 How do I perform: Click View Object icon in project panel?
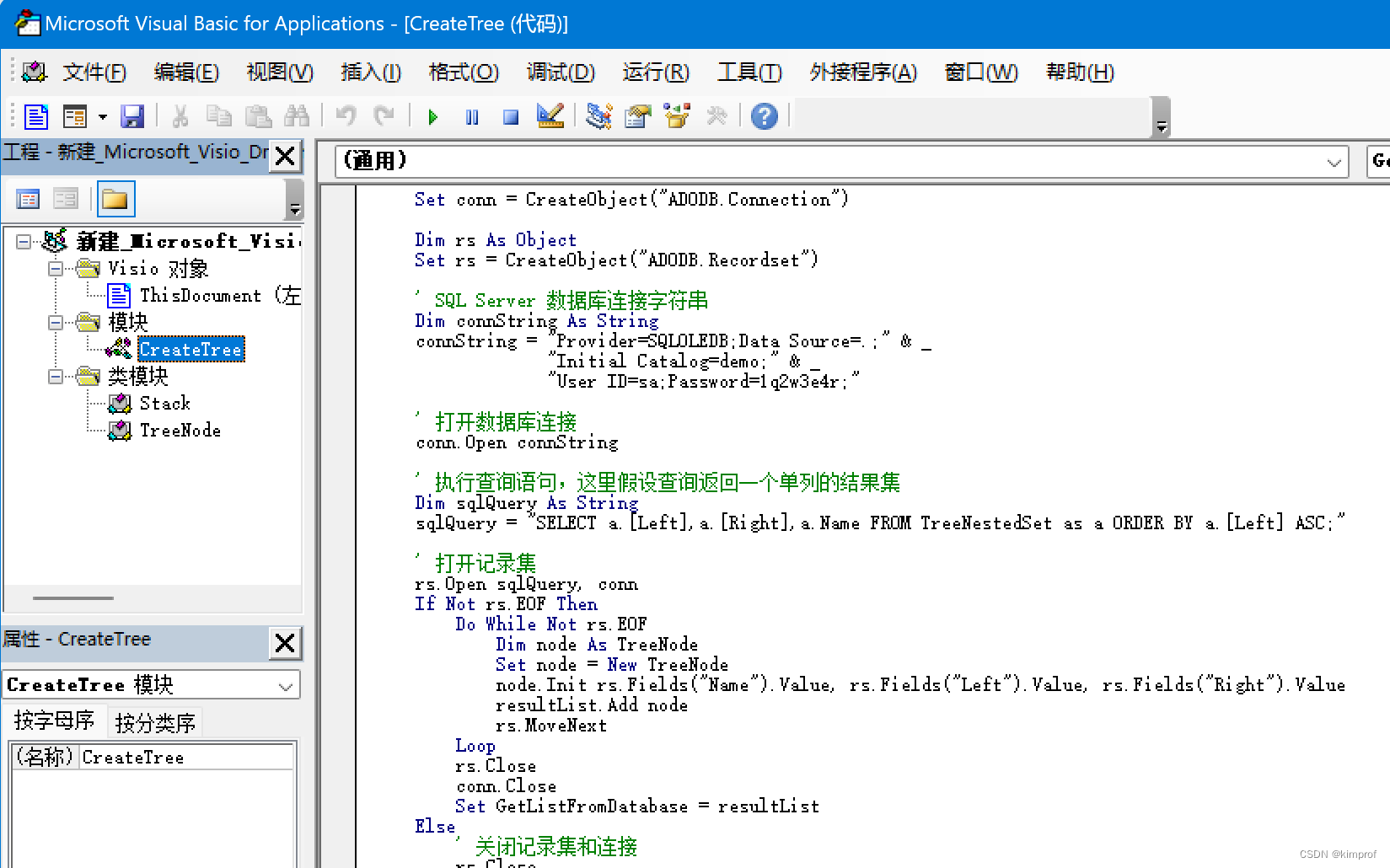tap(65, 200)
